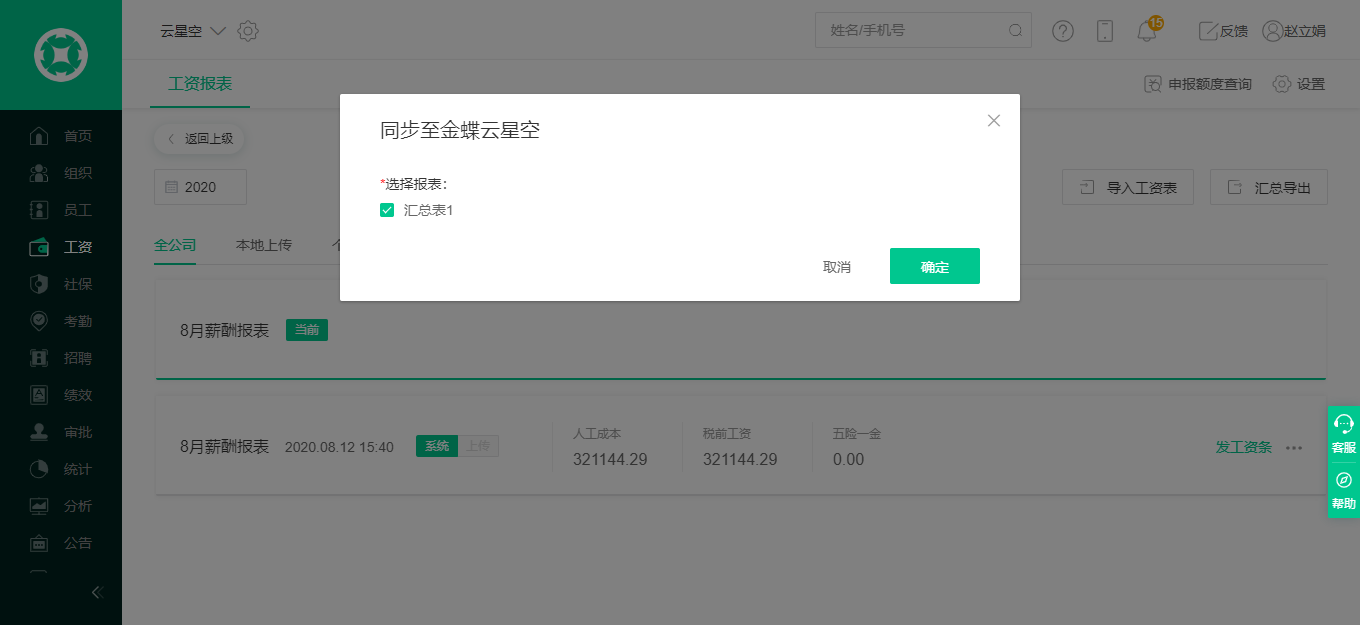The image size is (1360, 625).
Task: Click 反馈 feedback in the header
Action: click(1223, 31)
